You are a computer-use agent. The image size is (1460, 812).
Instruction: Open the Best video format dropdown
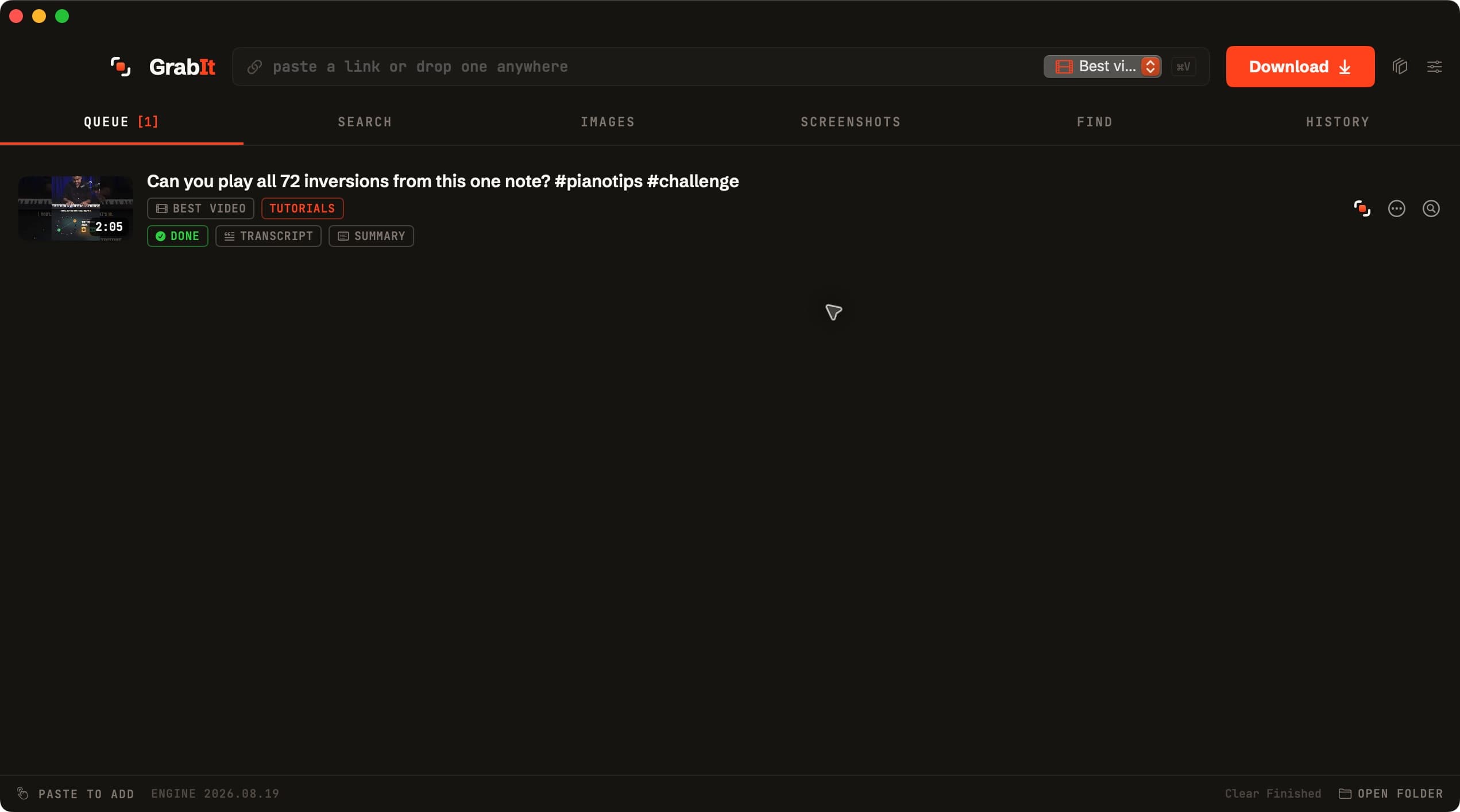pyautogui.click(x=1102, y=67)
